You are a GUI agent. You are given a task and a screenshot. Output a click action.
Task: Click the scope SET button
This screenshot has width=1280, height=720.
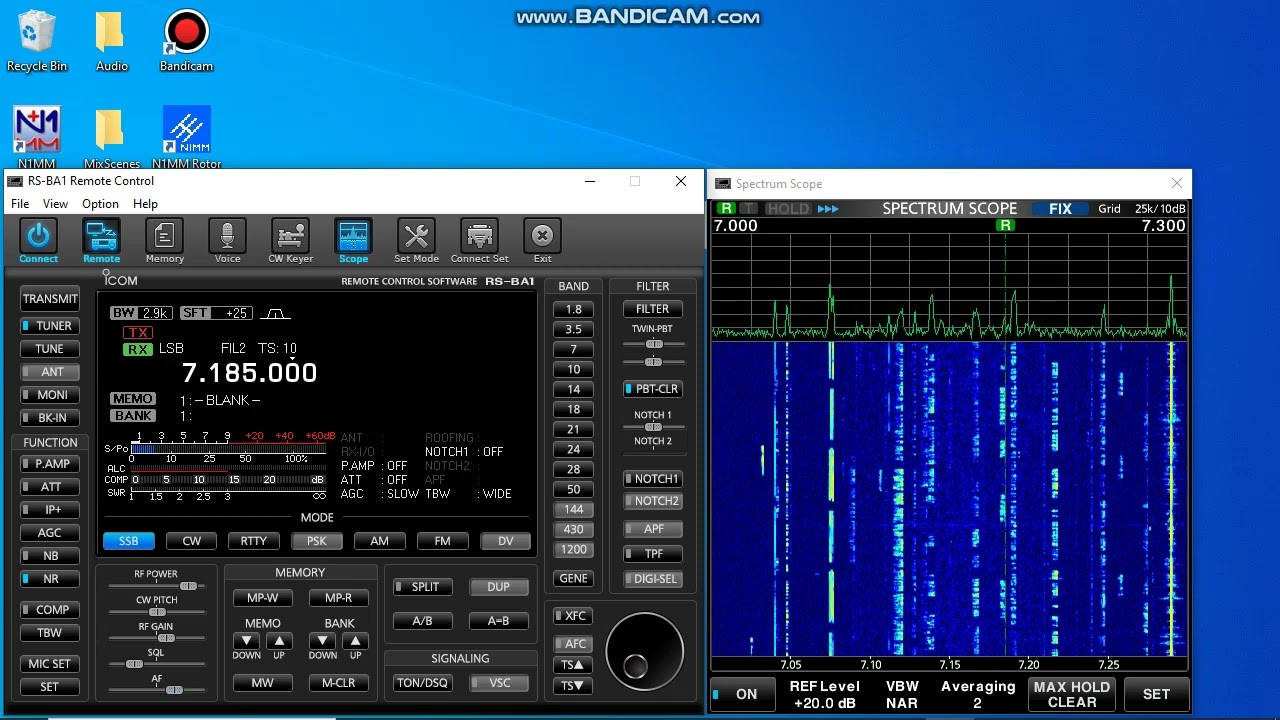pos(1156,694)
